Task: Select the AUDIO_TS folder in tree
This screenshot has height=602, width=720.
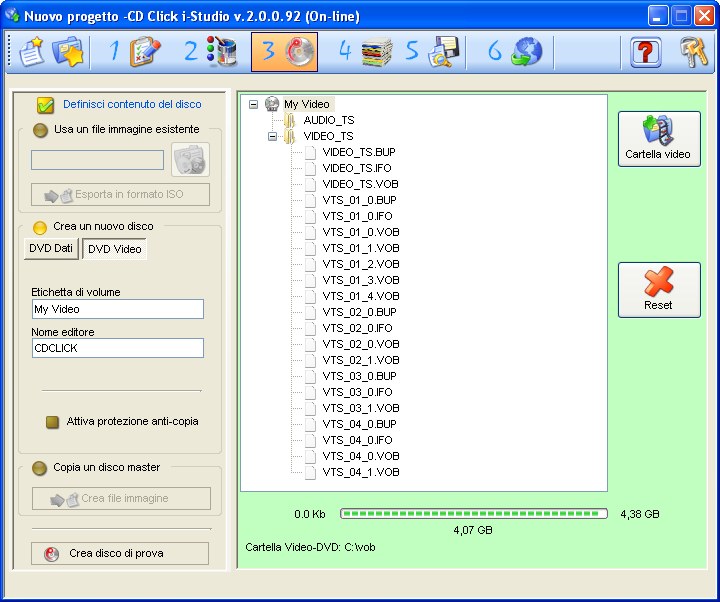Action: point(328,120)
